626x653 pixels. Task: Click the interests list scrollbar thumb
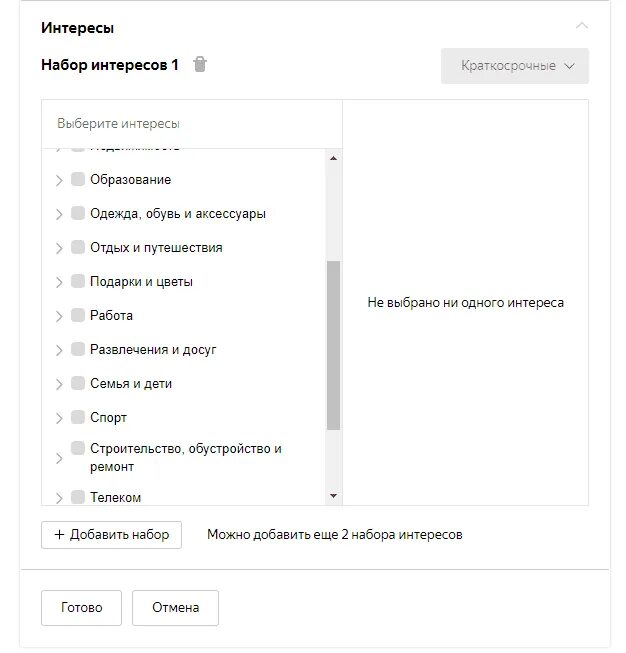tap(333, 343)
